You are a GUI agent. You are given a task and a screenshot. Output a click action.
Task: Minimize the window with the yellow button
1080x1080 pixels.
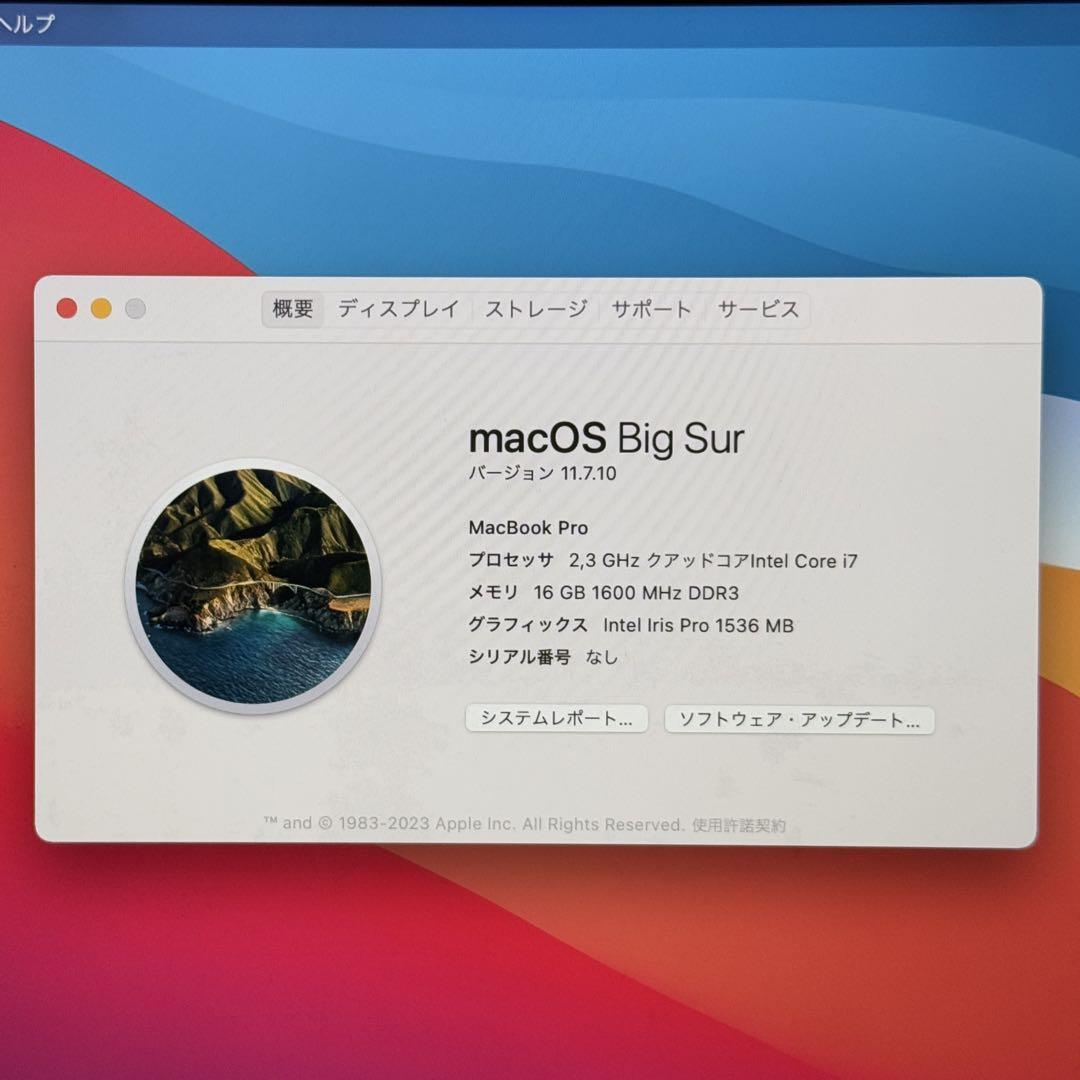pyautogui.click(x=101, y=308)
